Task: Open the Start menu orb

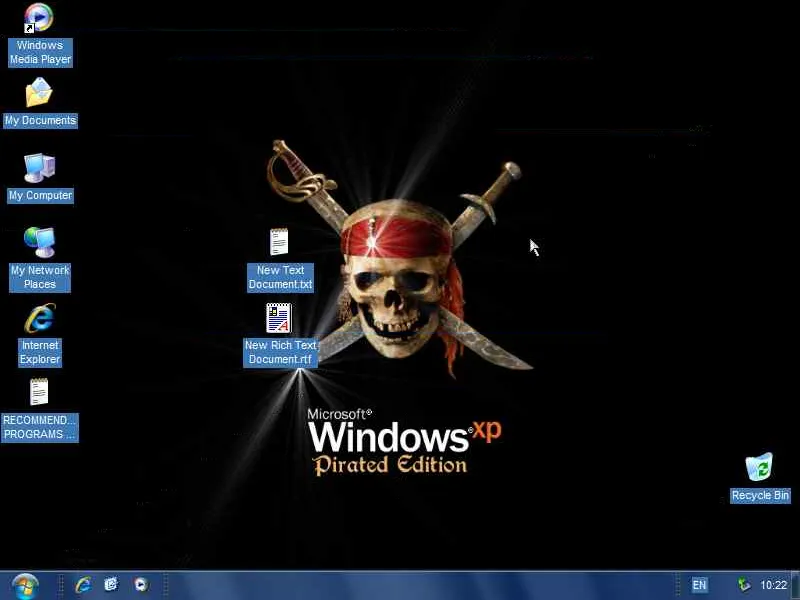Action: (x=25, y=586)
